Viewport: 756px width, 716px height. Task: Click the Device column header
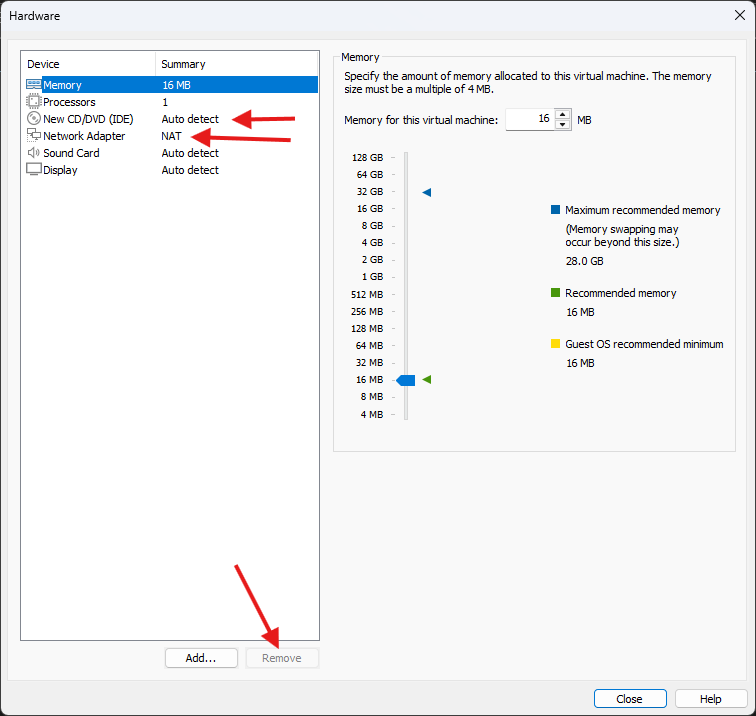88,64
